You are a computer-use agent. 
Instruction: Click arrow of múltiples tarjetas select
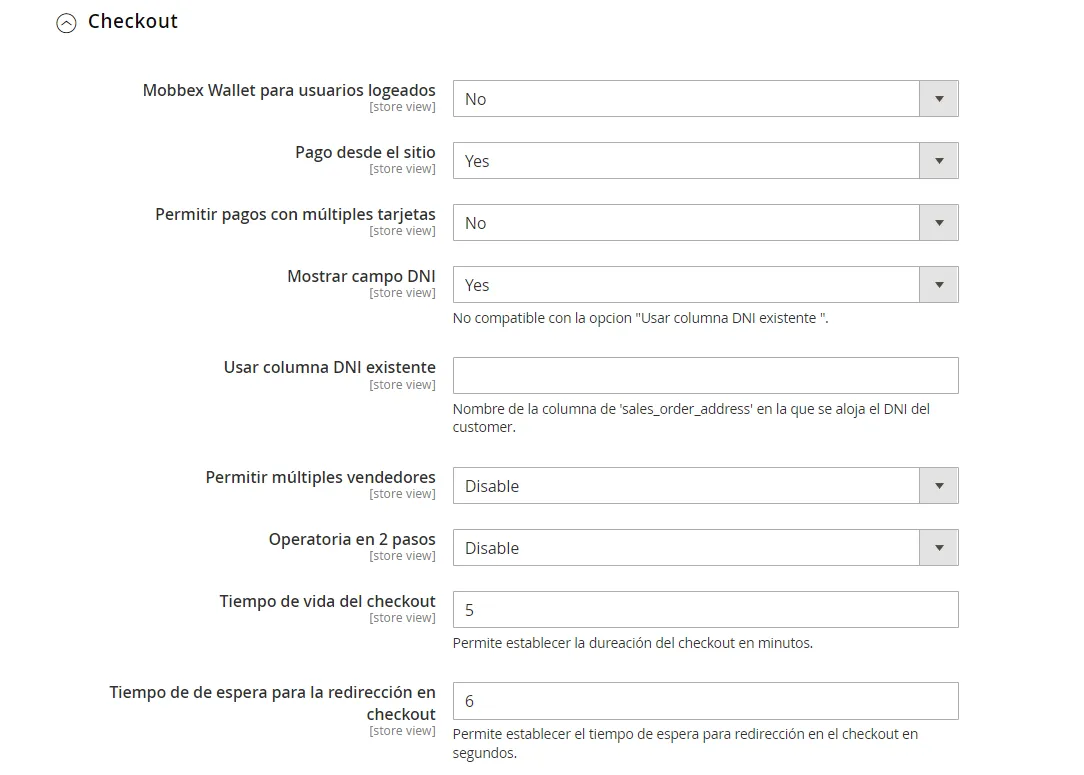[939, 223]
